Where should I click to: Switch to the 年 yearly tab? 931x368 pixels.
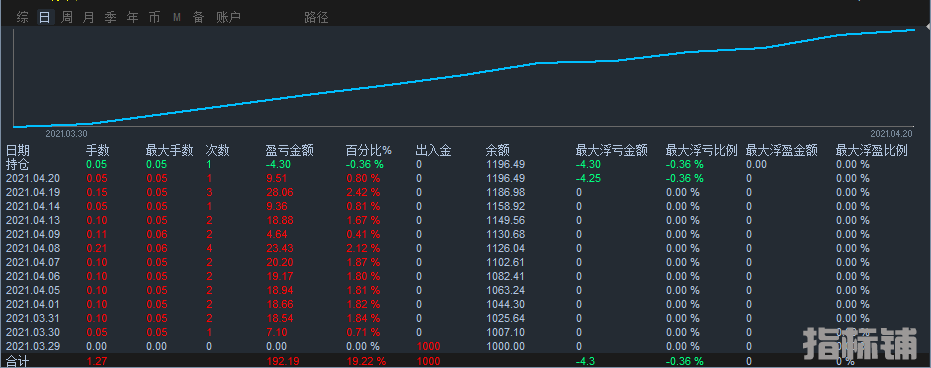132,18
